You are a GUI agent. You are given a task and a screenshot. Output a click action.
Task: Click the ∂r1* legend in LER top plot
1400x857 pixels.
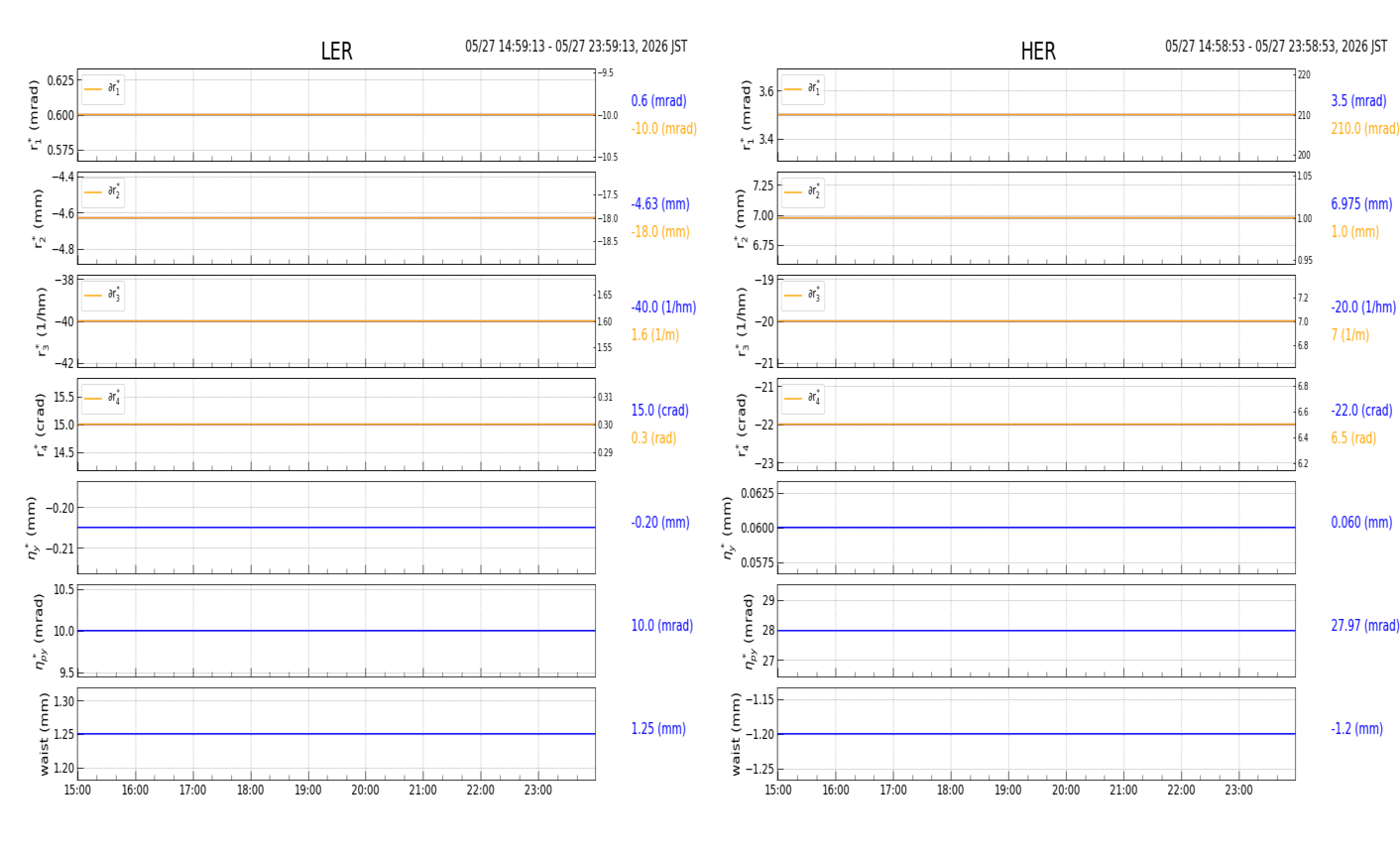pyautogui.click(x=103, y=89)
